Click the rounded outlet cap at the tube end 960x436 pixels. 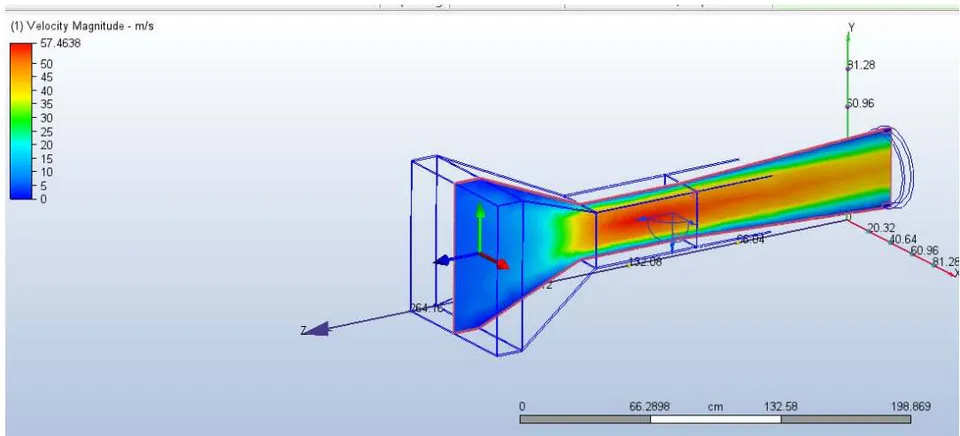pyautogui.click(x=900, y=168)
